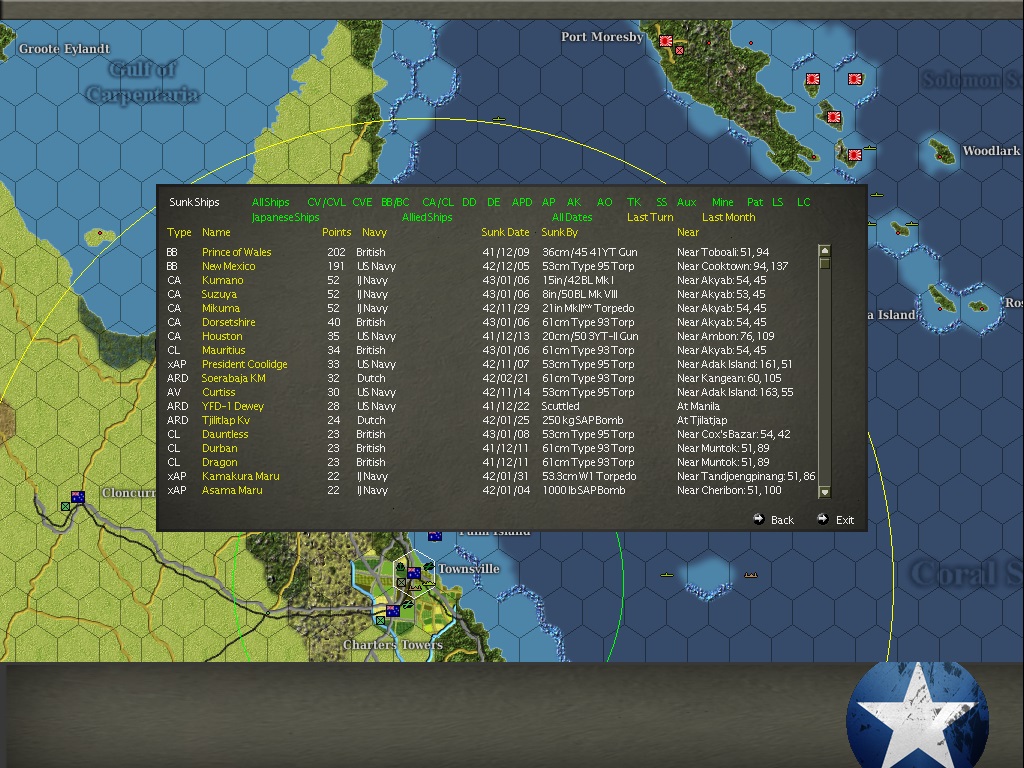Open ship Mauritius
This screenshot has width=1024, height=768.
pos(223,351)
